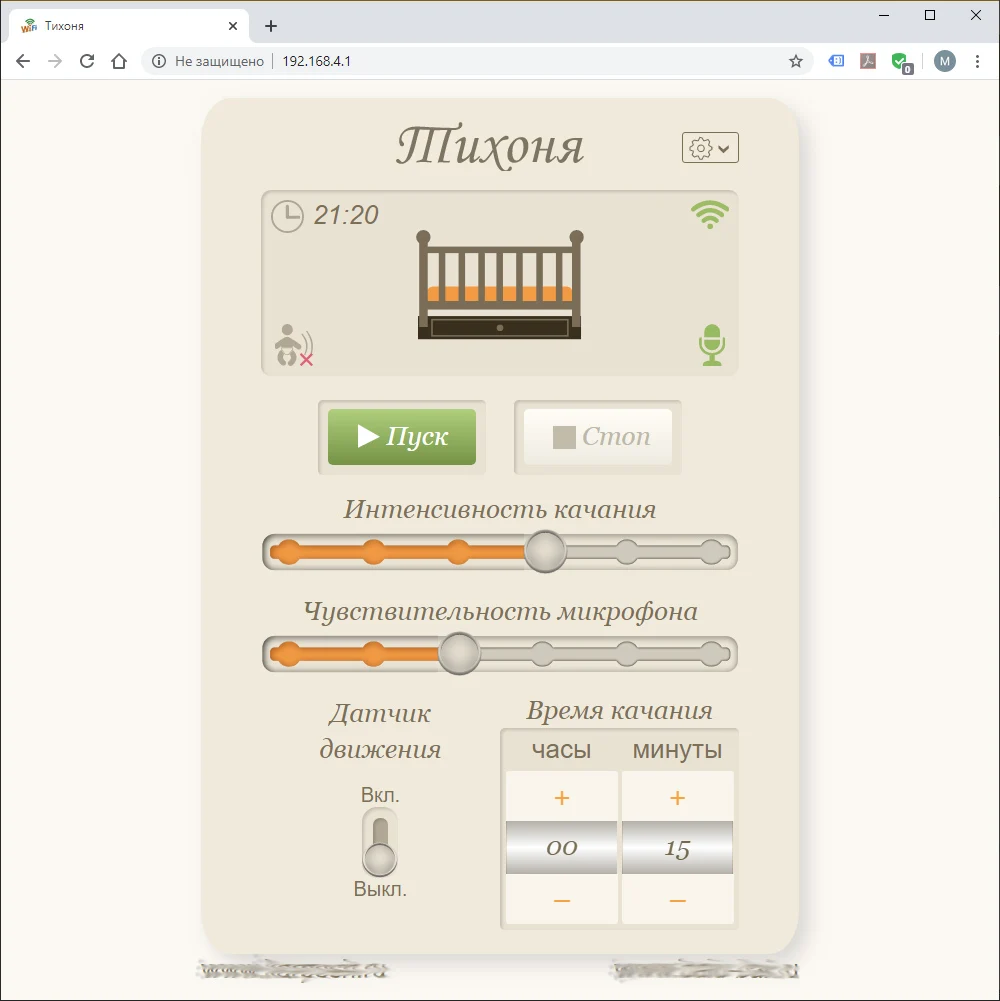Click the 21:20 time display
The width and height of the screenshot is (1000, 1001).
tap(346, 215)
